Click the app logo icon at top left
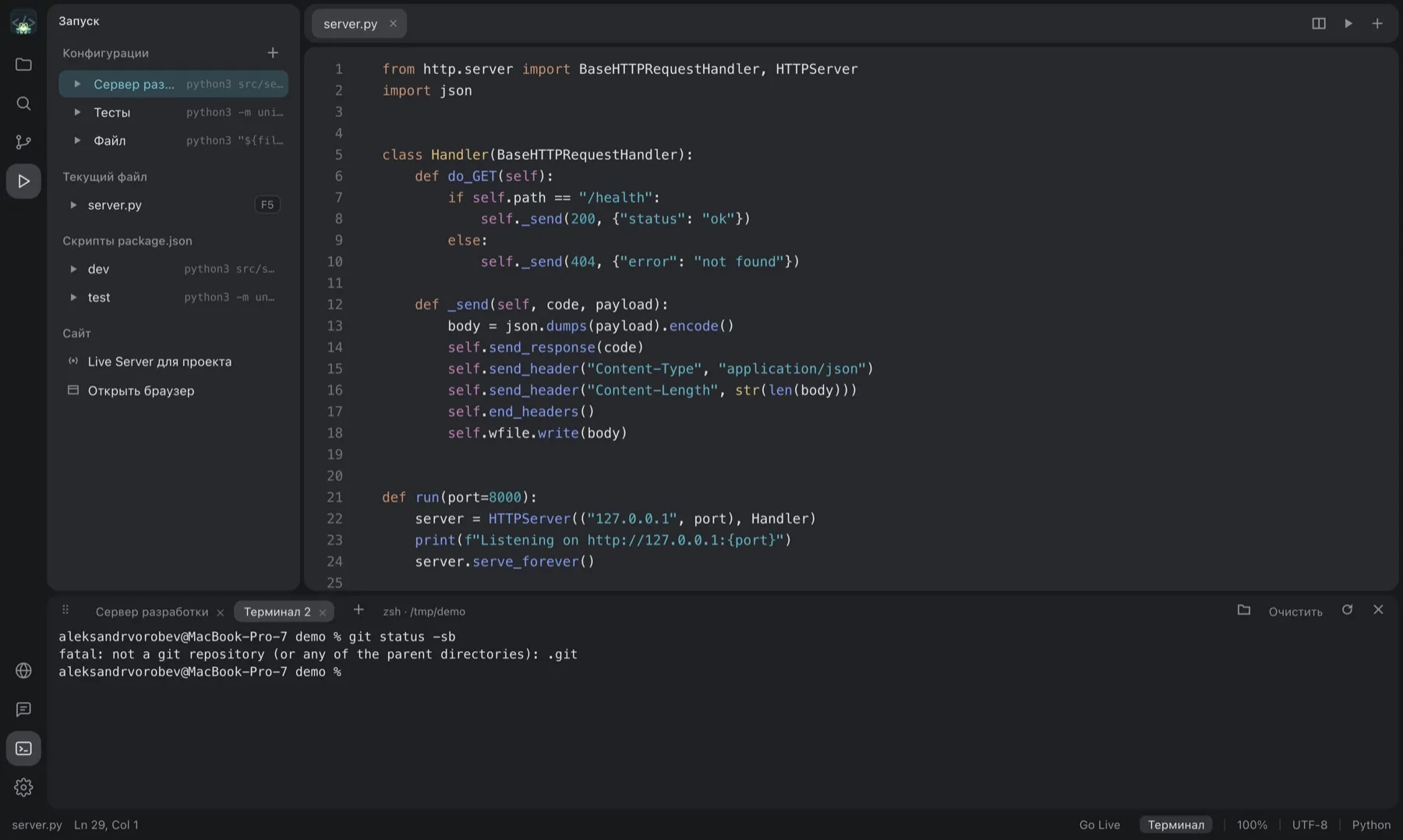The image size is (1403, 840). pos(23,23)
